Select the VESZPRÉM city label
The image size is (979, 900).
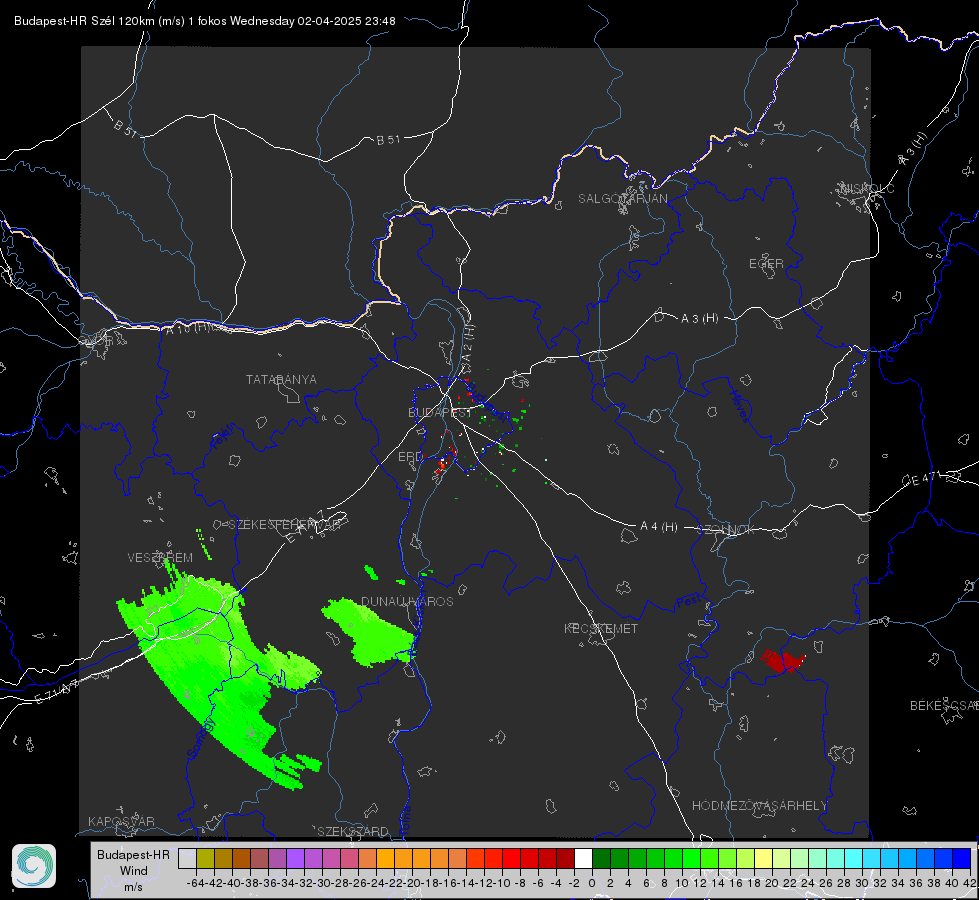coord(160,558)
